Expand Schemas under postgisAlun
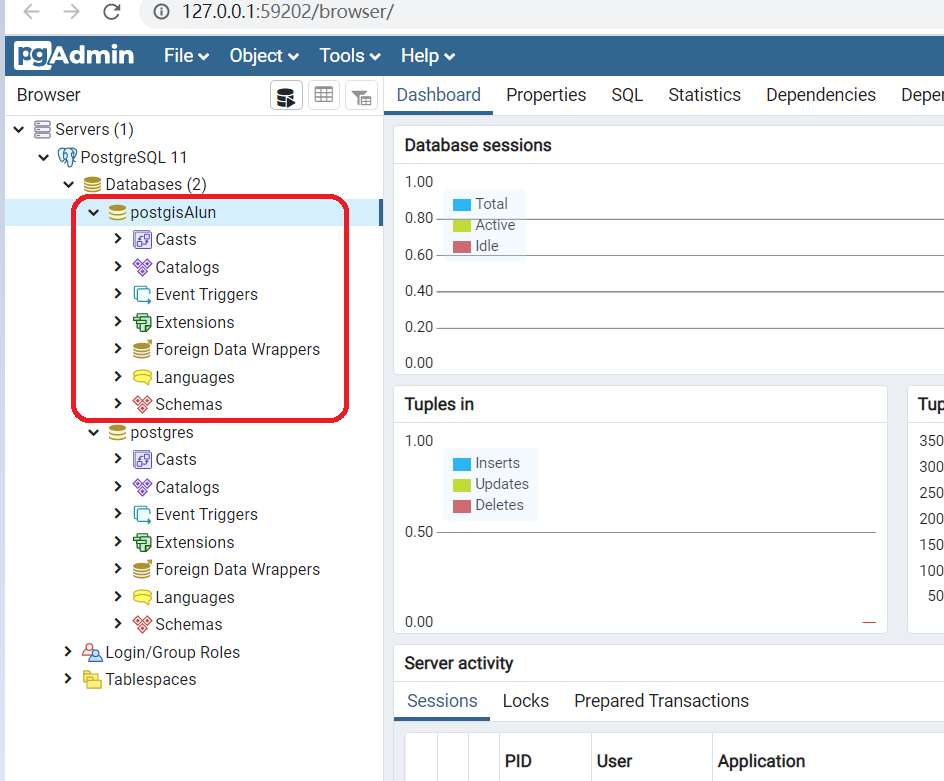Viewport: 944px width, 781px height. (x=118, y=403)
